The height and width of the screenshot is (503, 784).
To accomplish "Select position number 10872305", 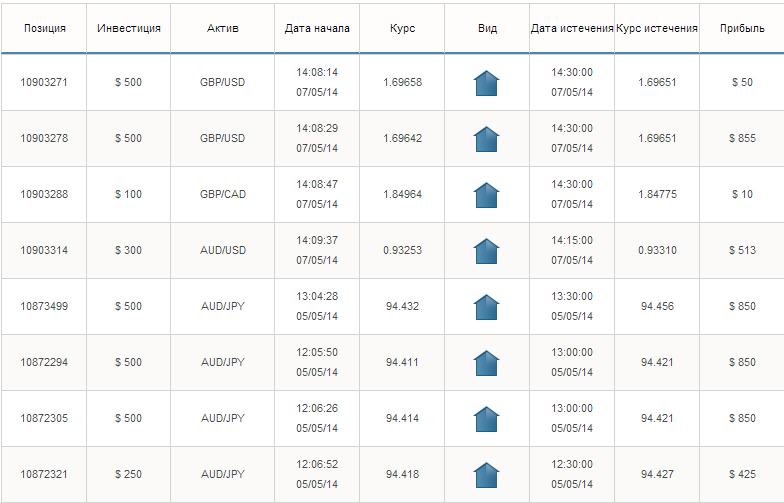I will point(44,418).
